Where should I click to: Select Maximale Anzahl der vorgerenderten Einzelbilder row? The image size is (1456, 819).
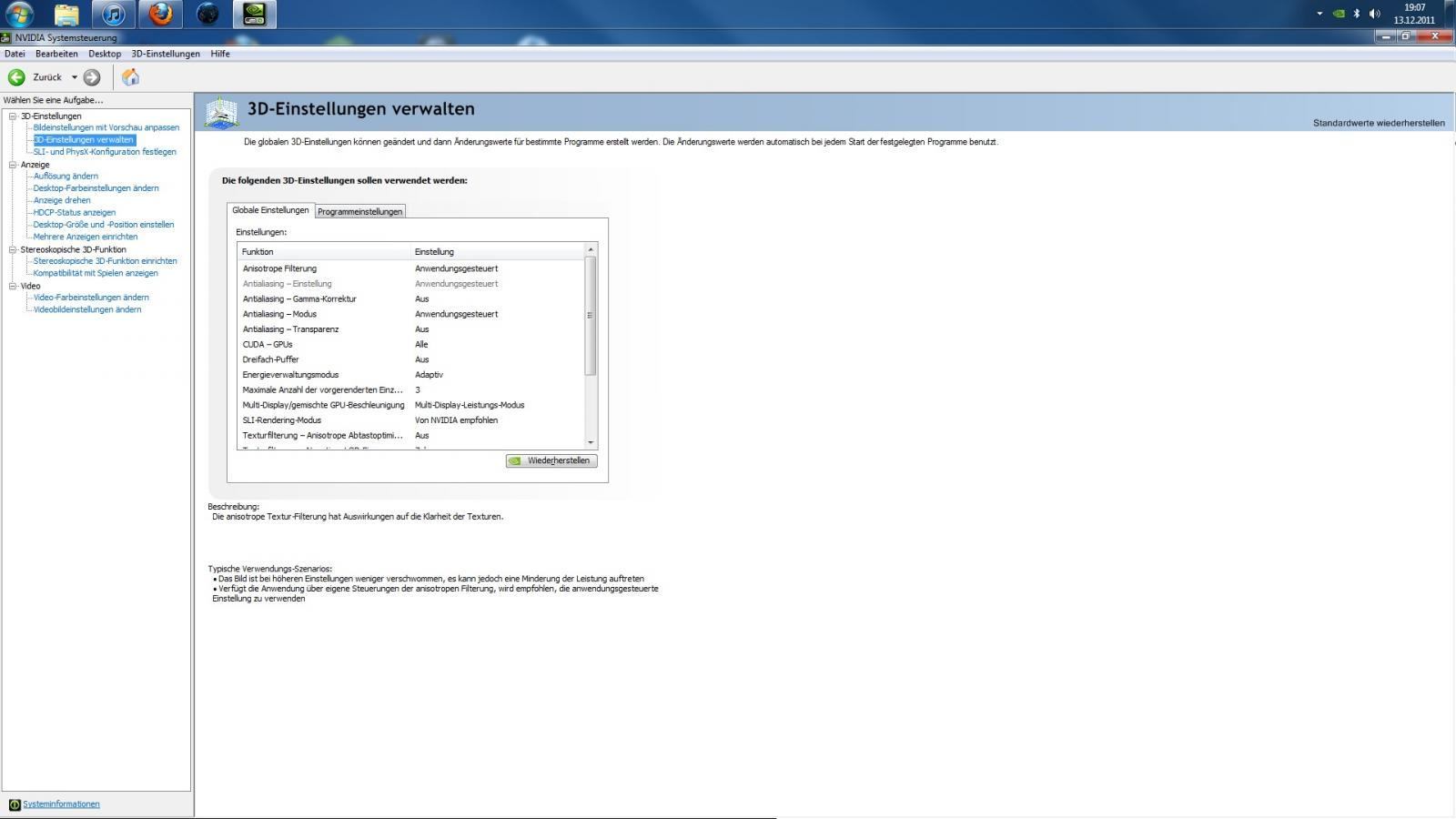click(411, 389)
